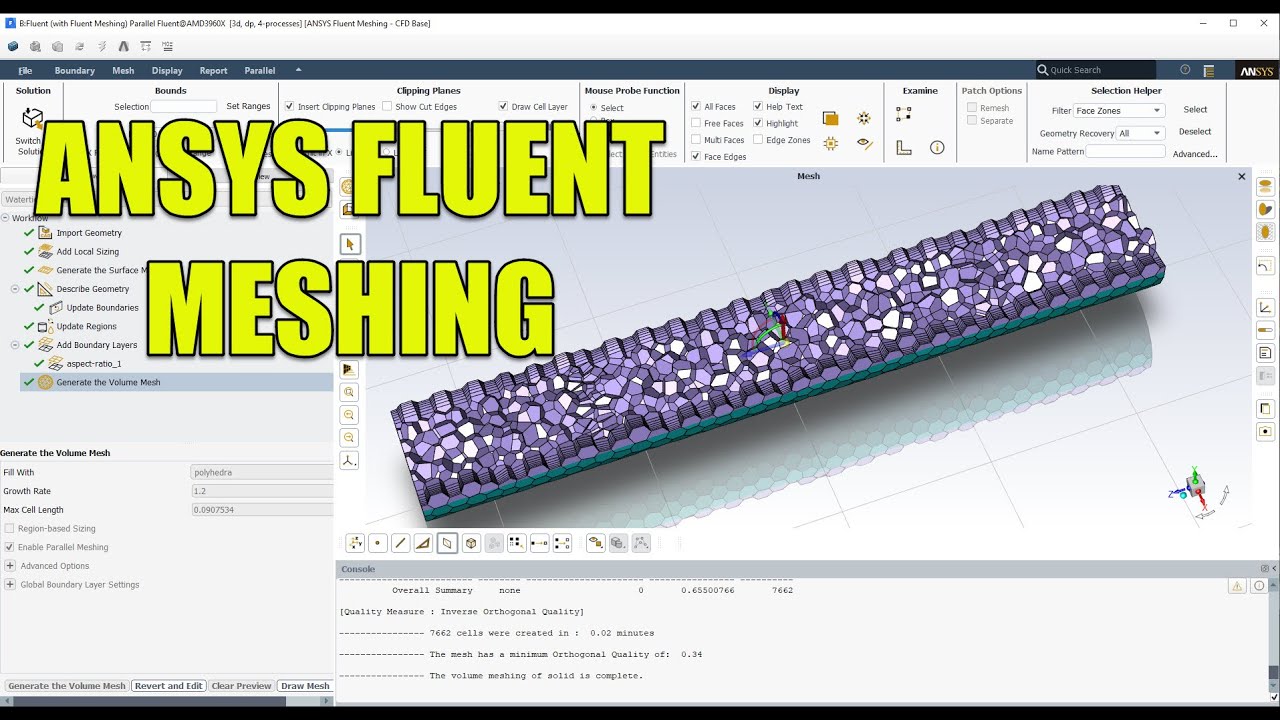This screenshot has width=1280, height=720.
Task: Toggle Insert Clipping Planes checkbox
Action: pyautogui.click(x=289, y=107)
